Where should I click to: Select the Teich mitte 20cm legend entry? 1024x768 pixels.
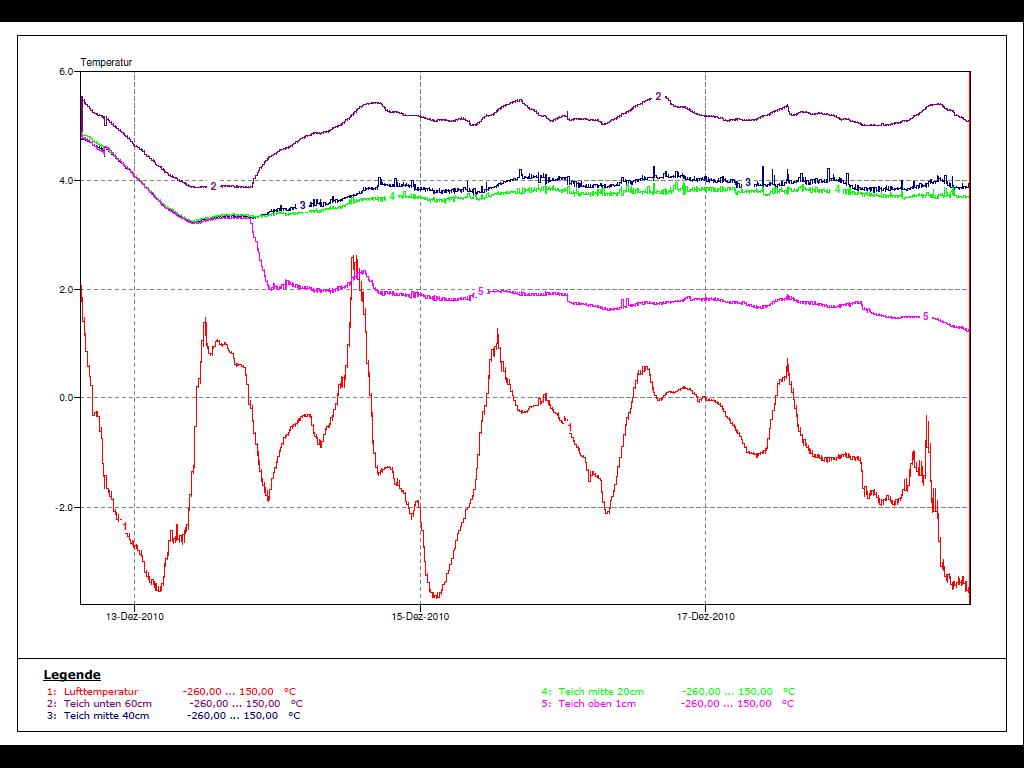click(601, 691)
